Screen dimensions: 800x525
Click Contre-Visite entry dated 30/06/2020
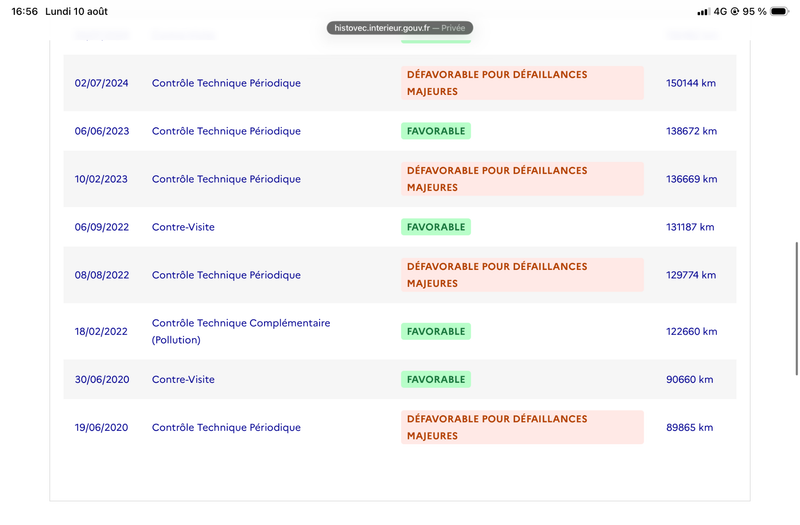point(183,379)
